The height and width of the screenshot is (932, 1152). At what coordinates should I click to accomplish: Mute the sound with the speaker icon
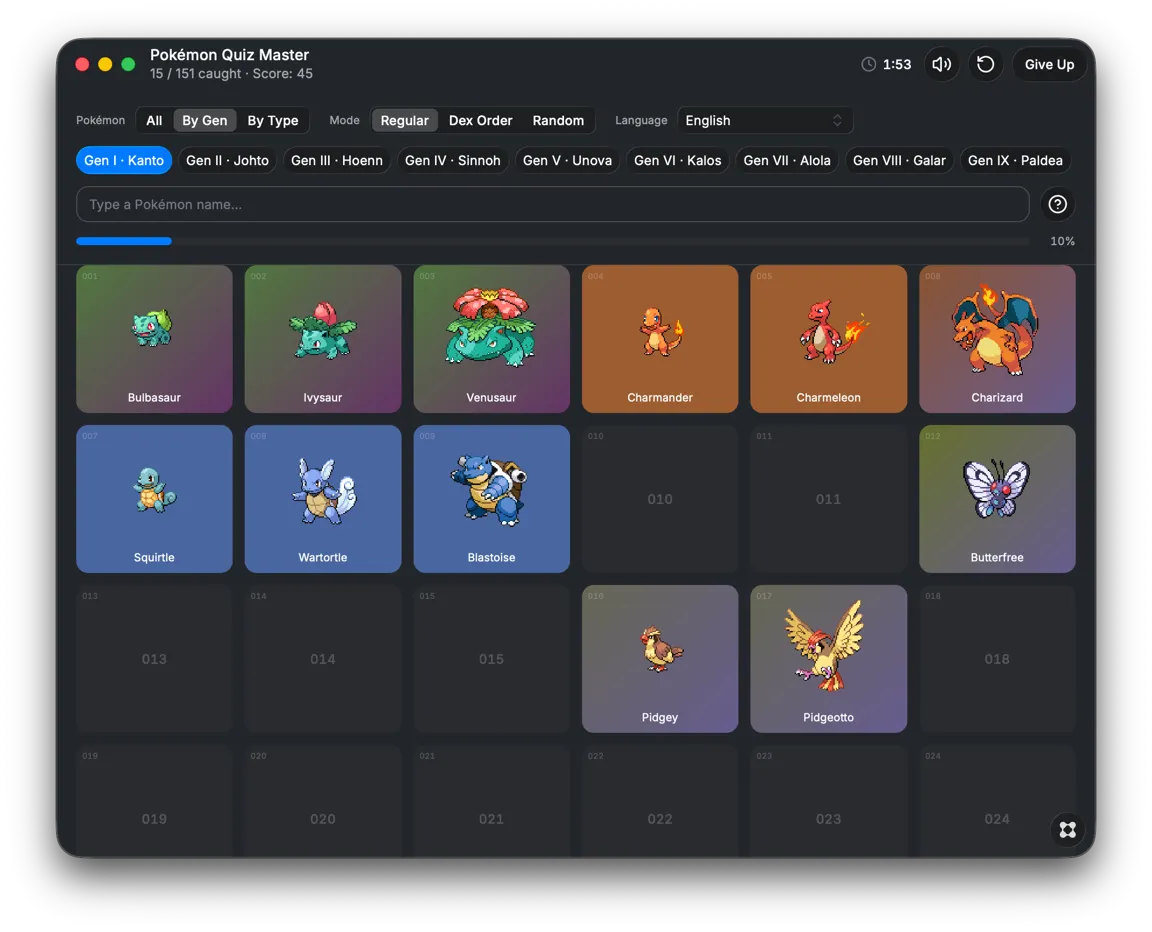pos(941,65)
